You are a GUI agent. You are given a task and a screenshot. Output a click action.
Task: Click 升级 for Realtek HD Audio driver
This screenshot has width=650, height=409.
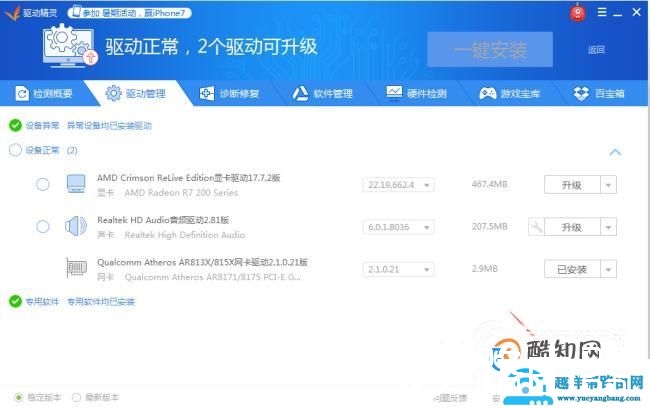coord(572,227)
